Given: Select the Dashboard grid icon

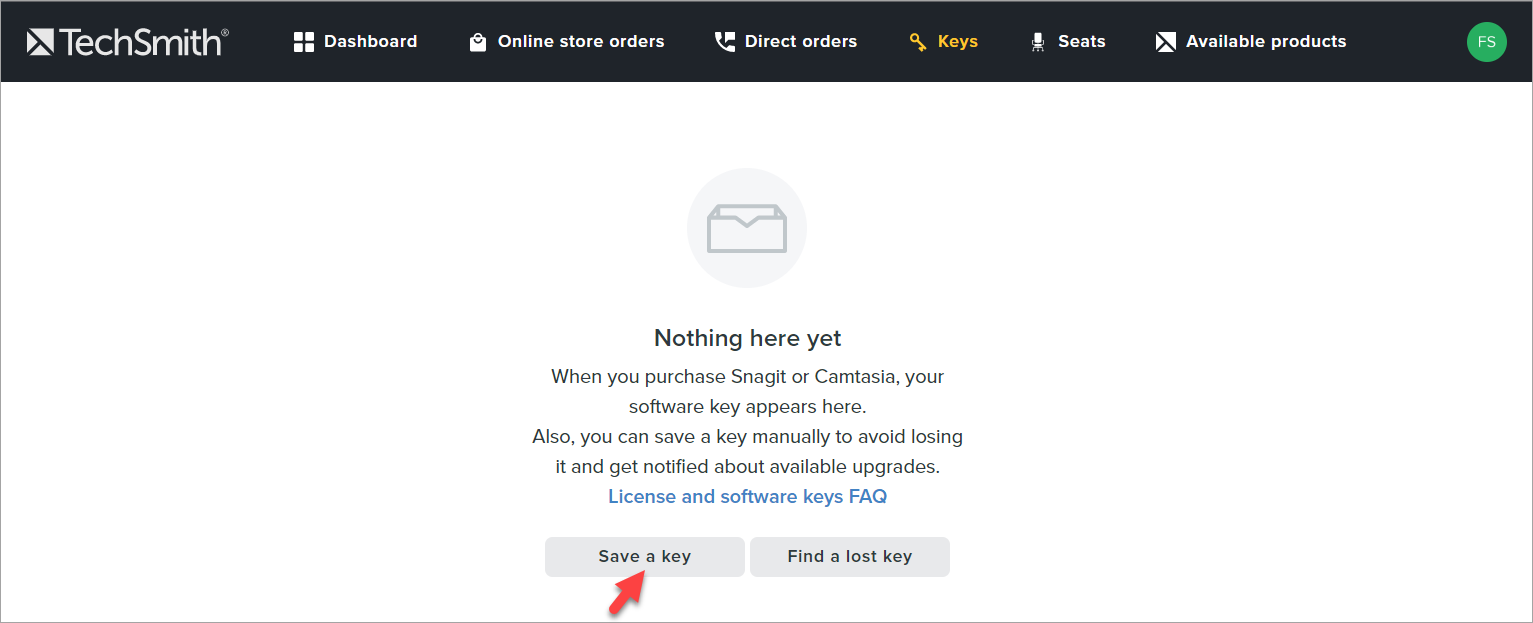Looking at the screenshot, I should [x=303, y=41].
